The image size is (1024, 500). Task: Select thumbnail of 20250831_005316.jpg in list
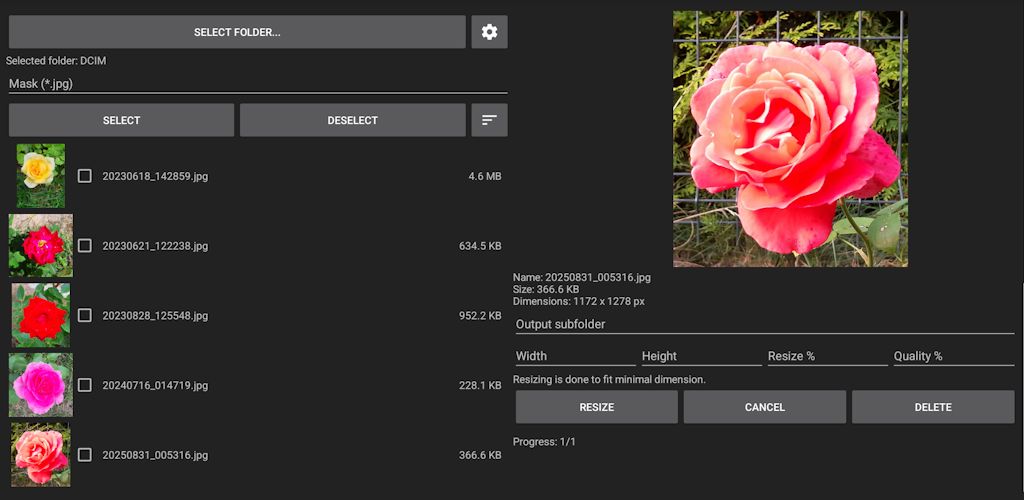click(40, 455)
